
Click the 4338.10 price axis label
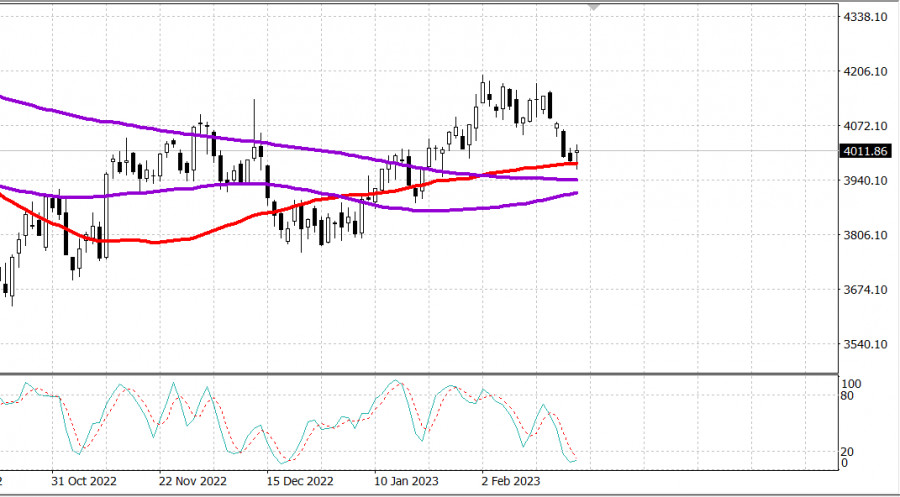click(x=867, y=18)
